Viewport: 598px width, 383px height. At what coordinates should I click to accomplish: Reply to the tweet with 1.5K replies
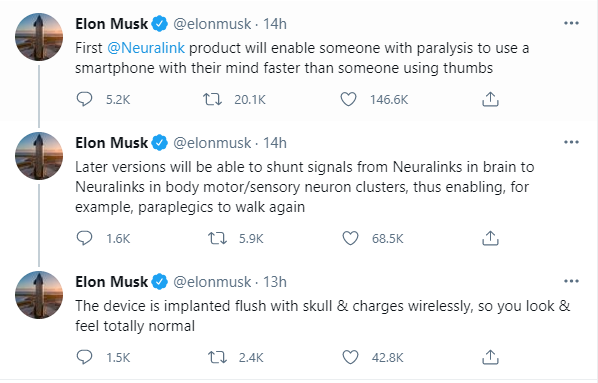click(84, 357)
